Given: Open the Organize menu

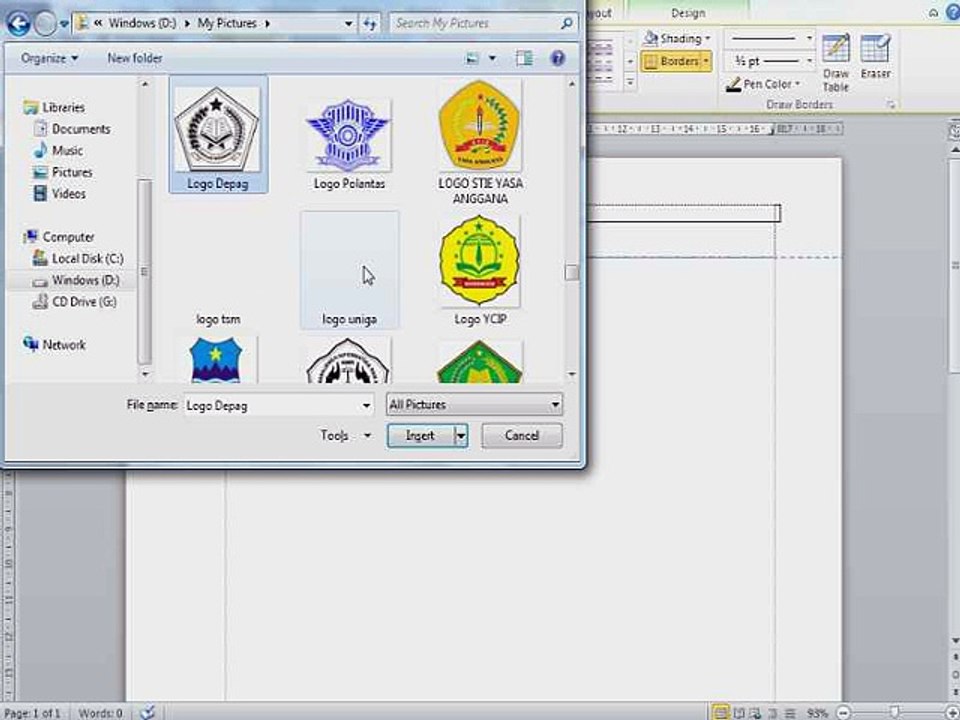Looking at the screenshot, I should [50, 58].
